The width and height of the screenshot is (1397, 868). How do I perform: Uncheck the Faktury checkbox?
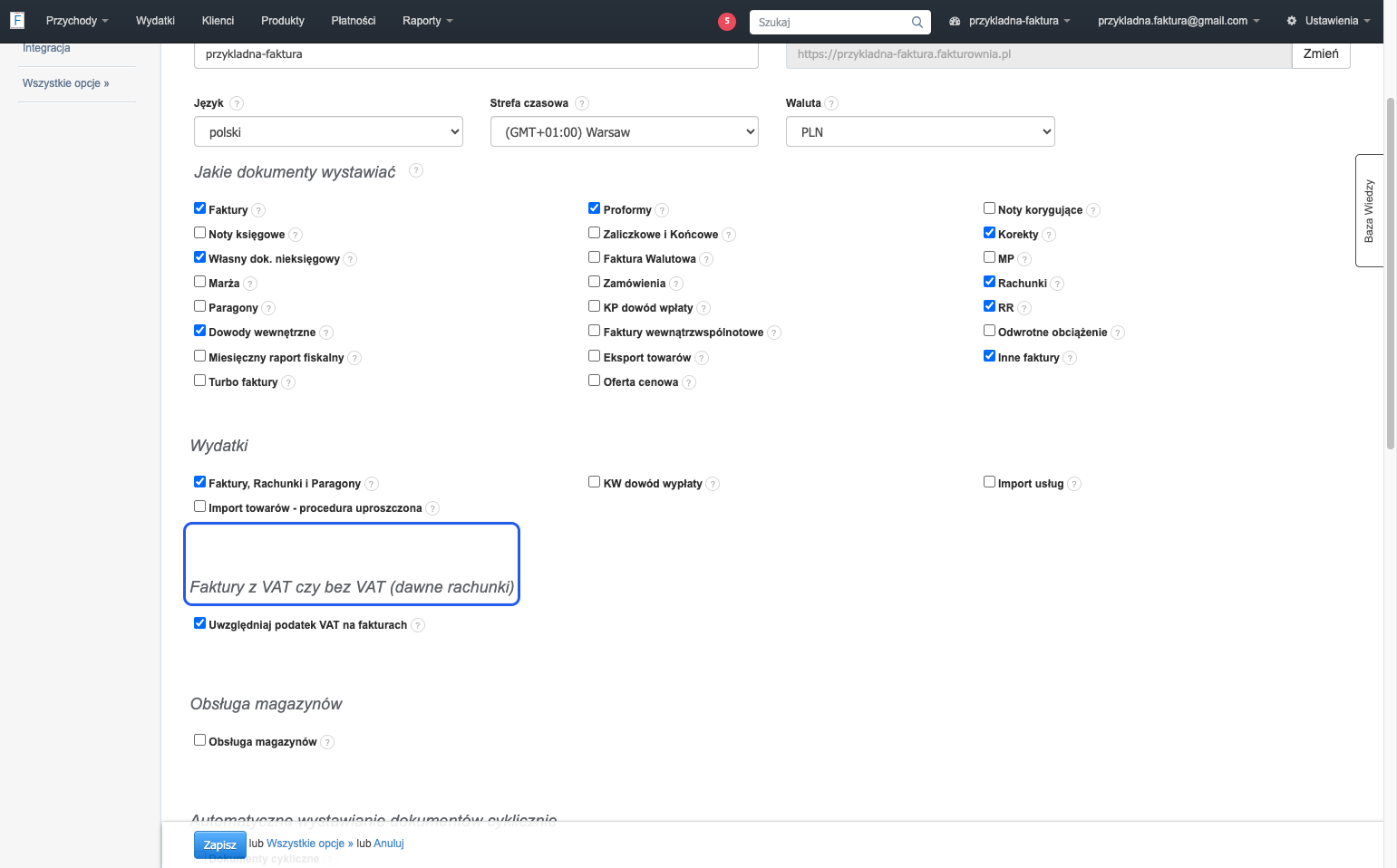[x=200, y=208]
